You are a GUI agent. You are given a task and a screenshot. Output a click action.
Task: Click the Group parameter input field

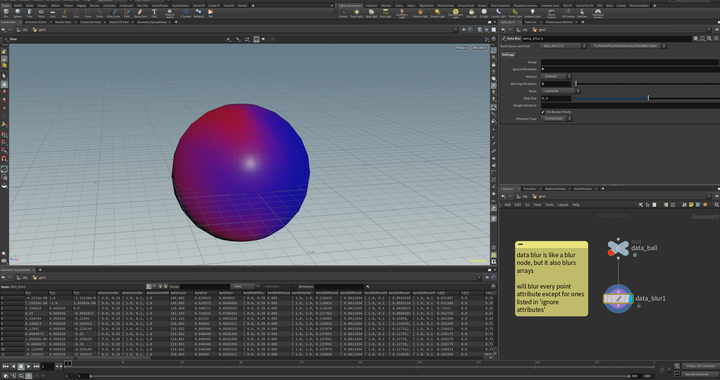630,62
